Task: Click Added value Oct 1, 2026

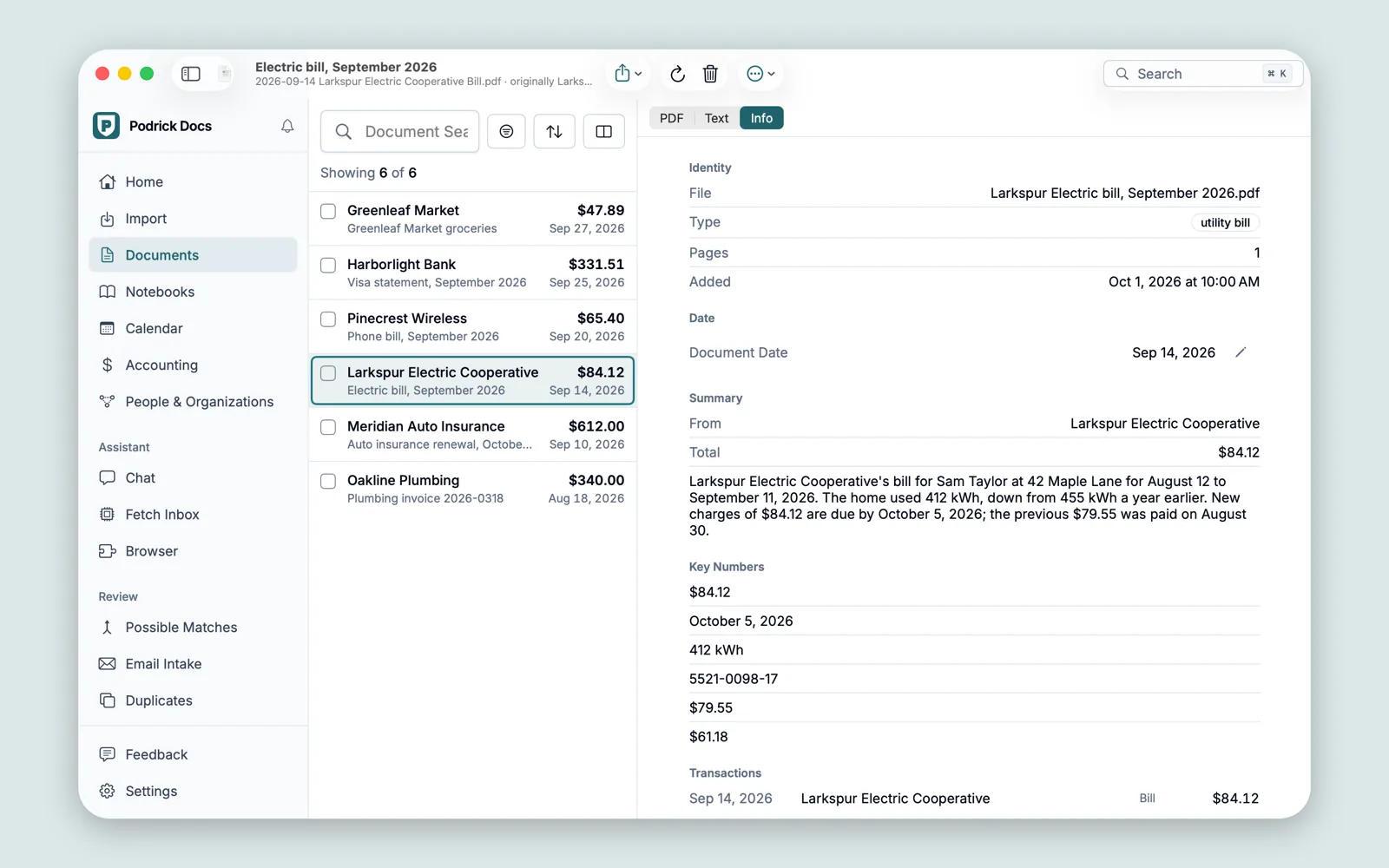Action: (x=1183, y=281)
